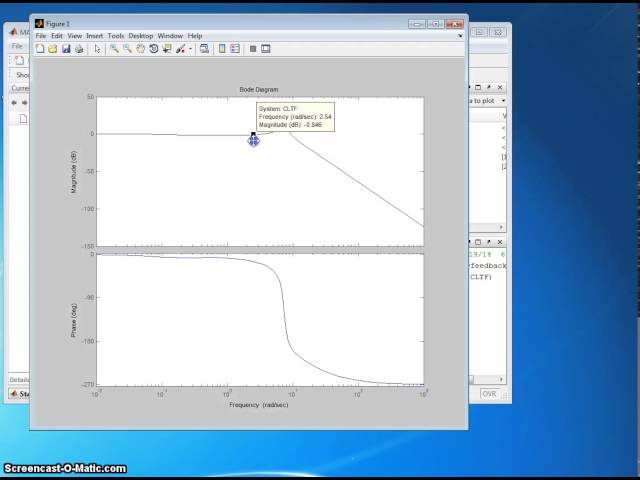Click the New file icon in MATLAB window
The width and height of the screenshot is (640, 480).
tap(19, 61)
